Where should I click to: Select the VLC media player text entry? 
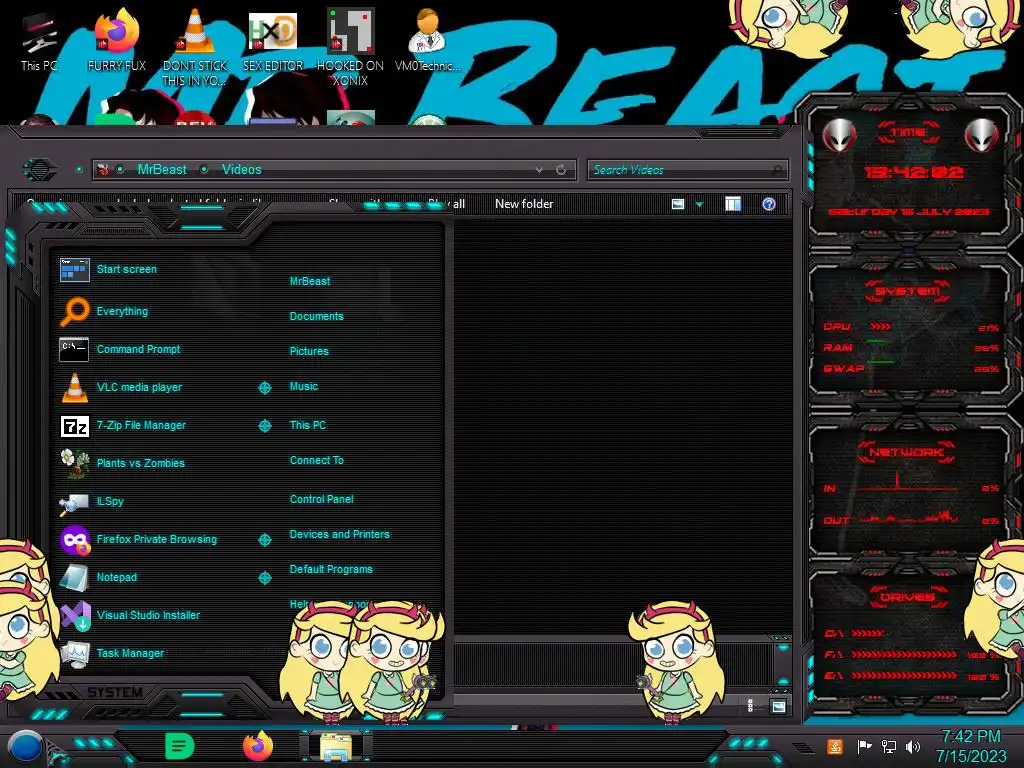pyautogui.click(x=139, y=387)
